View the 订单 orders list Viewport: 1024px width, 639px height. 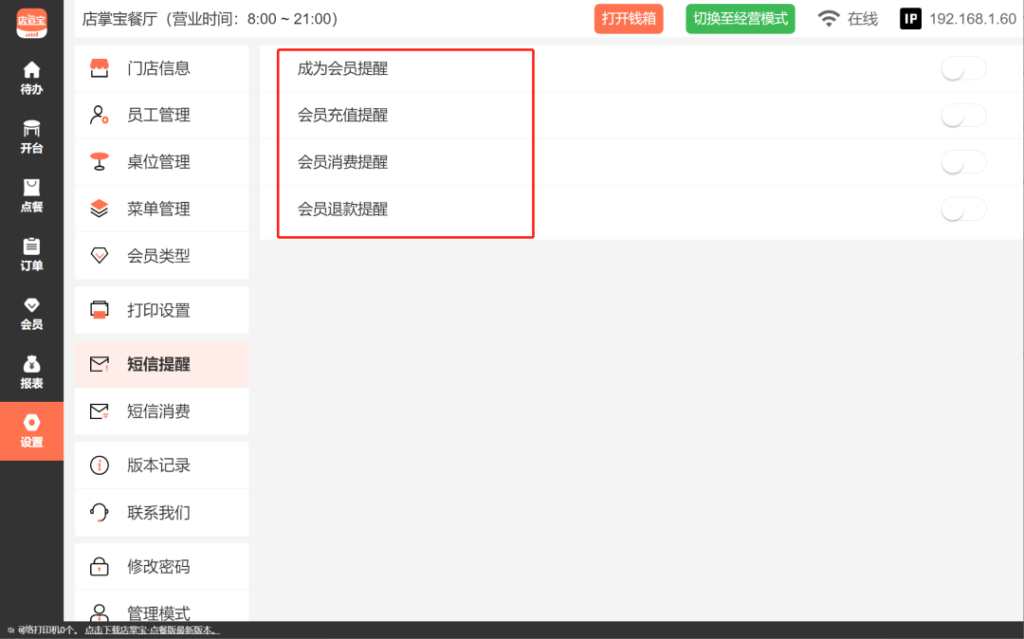31,255
